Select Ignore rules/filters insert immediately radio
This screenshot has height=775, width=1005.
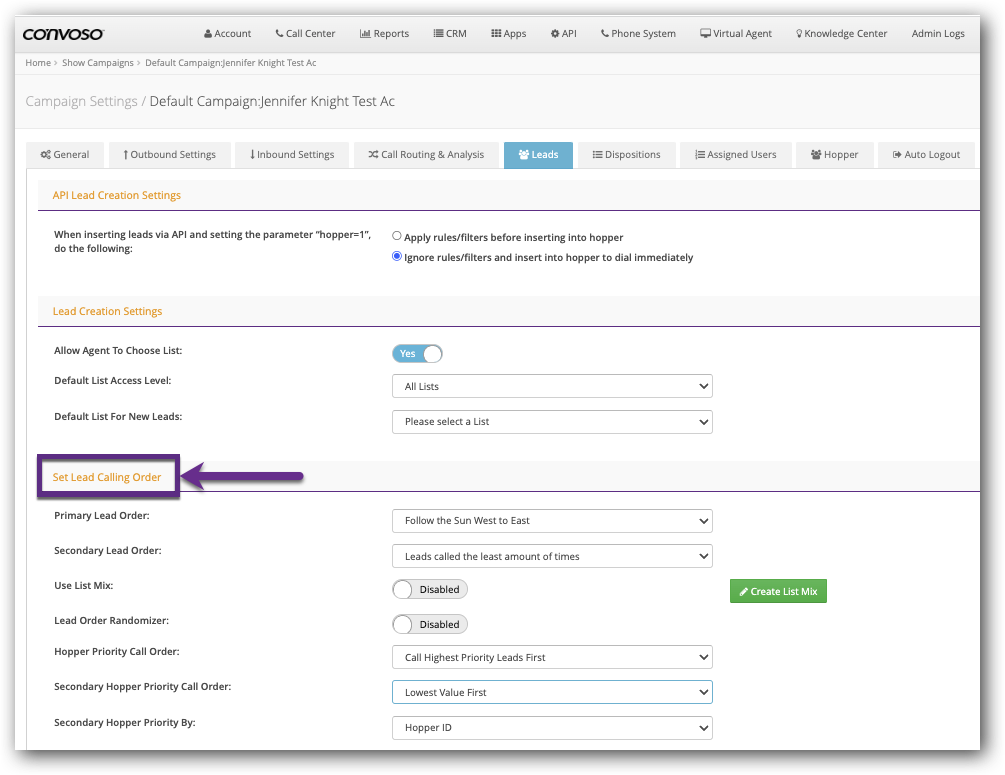397,256
